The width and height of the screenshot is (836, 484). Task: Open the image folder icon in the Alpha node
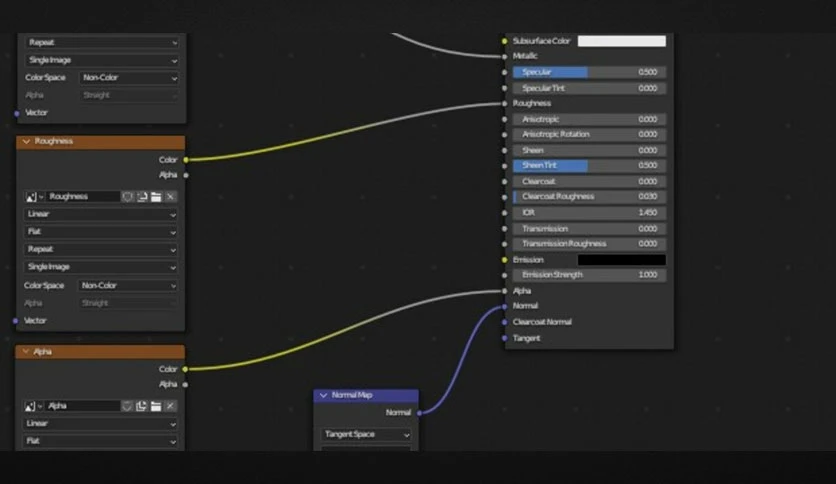(x=156, y=406)
